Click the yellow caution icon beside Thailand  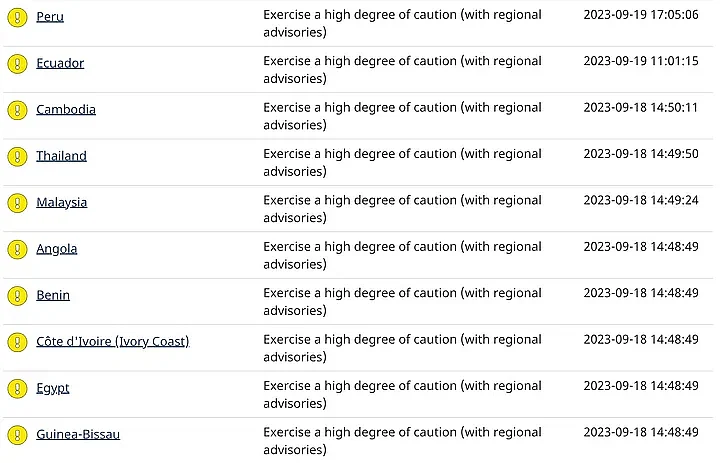pos(17,157)
